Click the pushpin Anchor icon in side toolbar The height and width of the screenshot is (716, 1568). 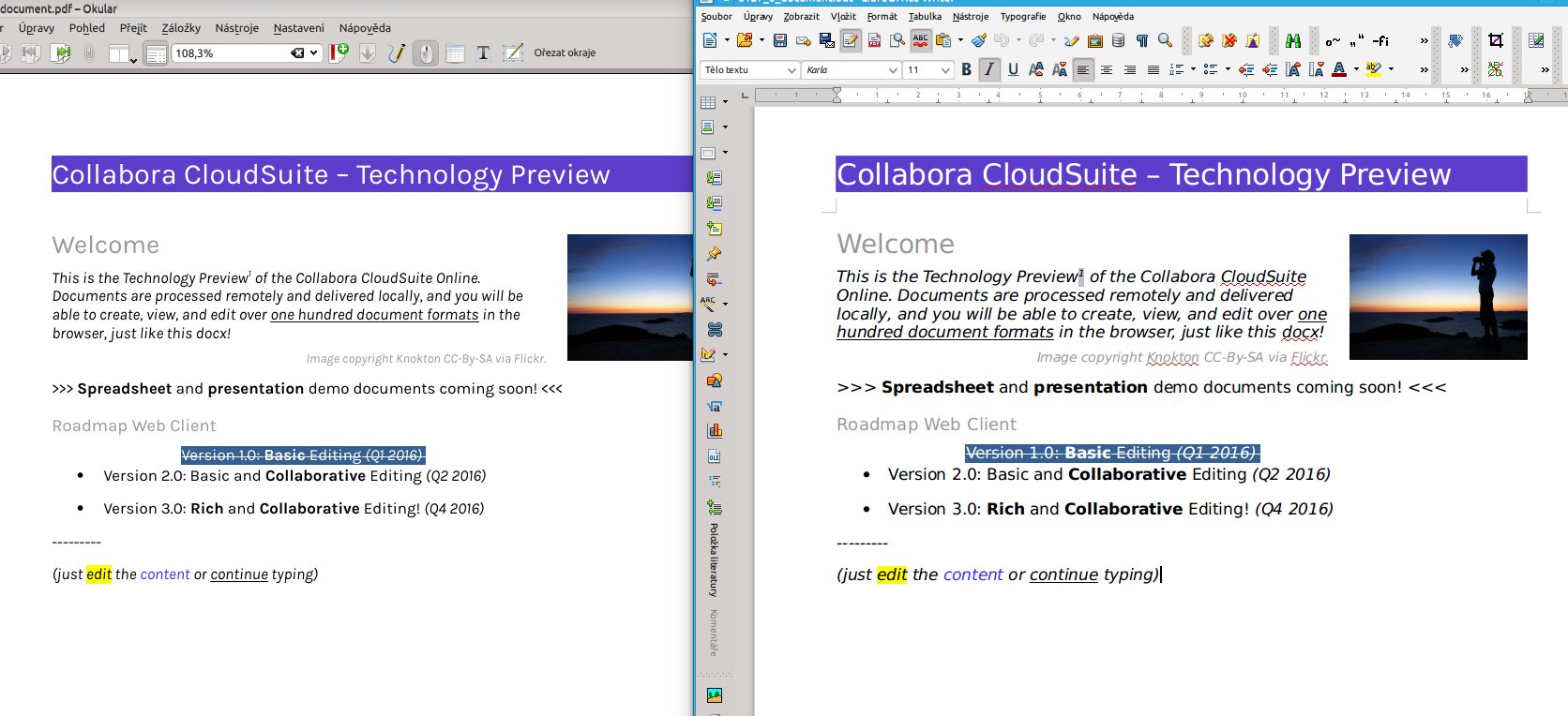[x=715, y=254]
